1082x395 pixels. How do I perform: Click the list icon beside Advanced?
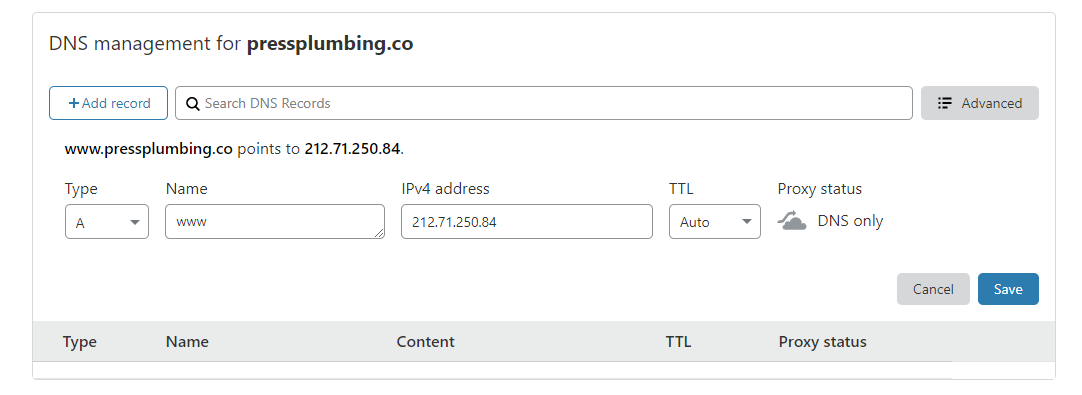click(945, 104)
